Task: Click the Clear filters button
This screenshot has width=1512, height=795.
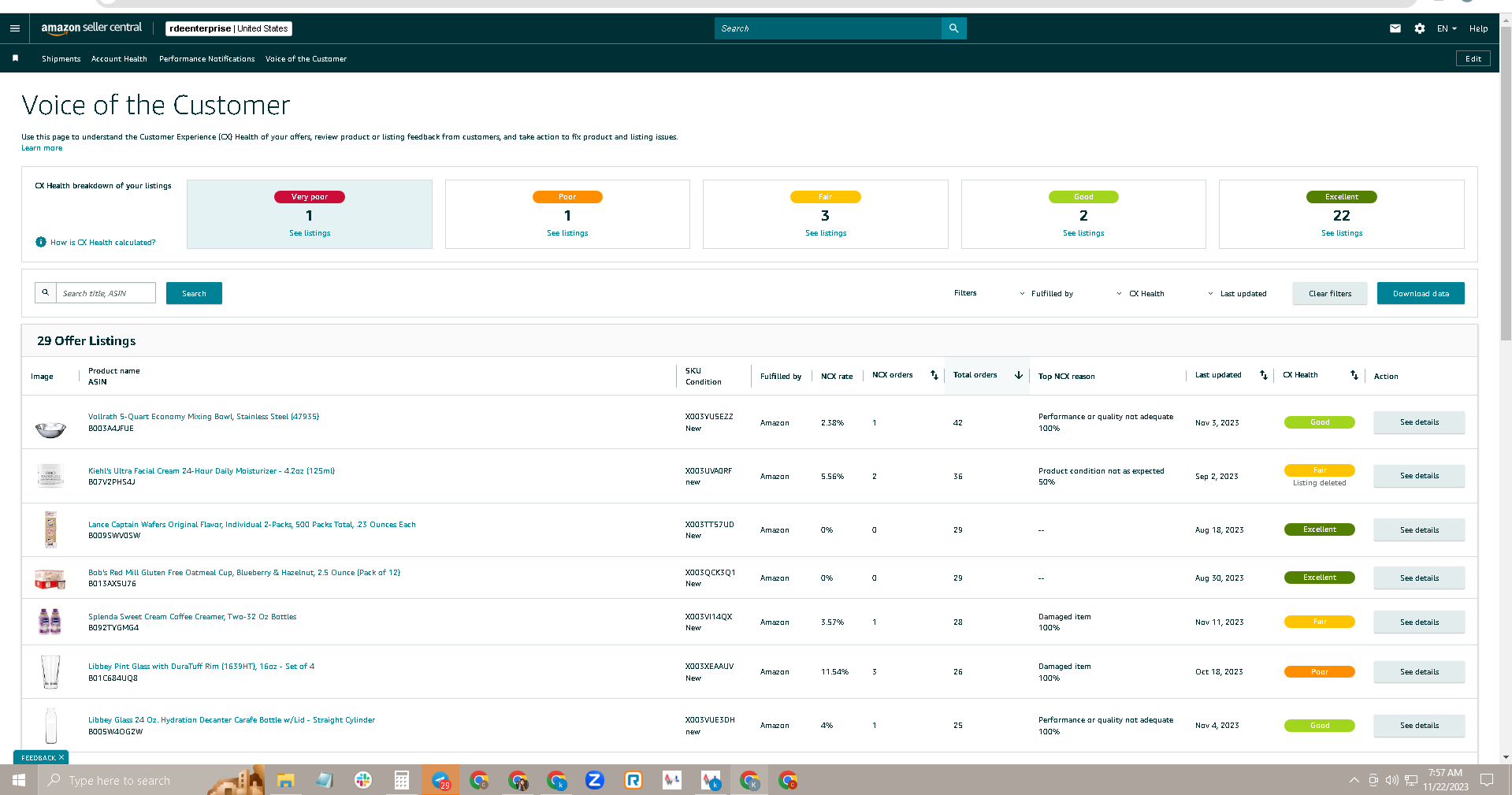Action: [x=1330, y=293]
